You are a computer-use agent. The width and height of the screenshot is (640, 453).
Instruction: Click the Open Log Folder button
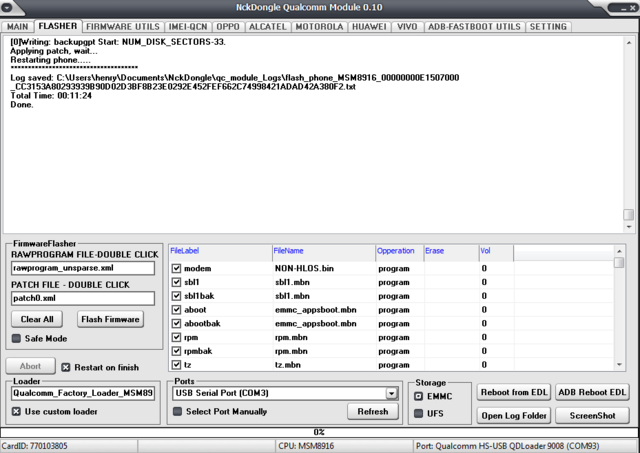(x=513, y=415)
